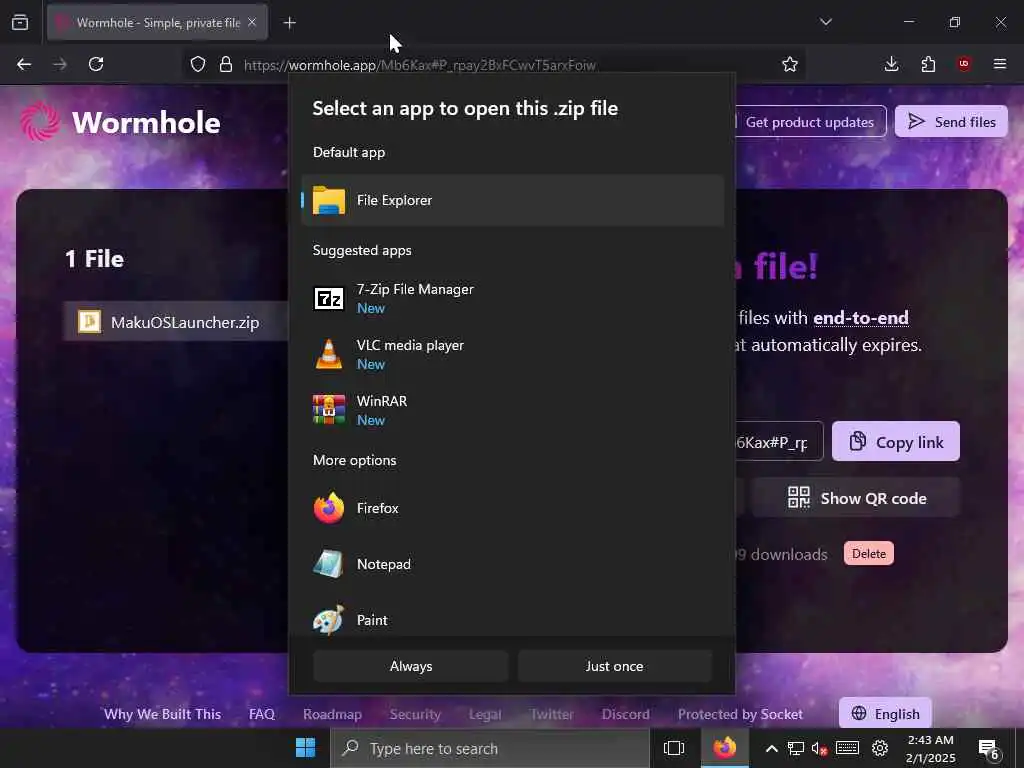Close the Wormhole tab
1024x768 pixels.
[x=252, y=22]
